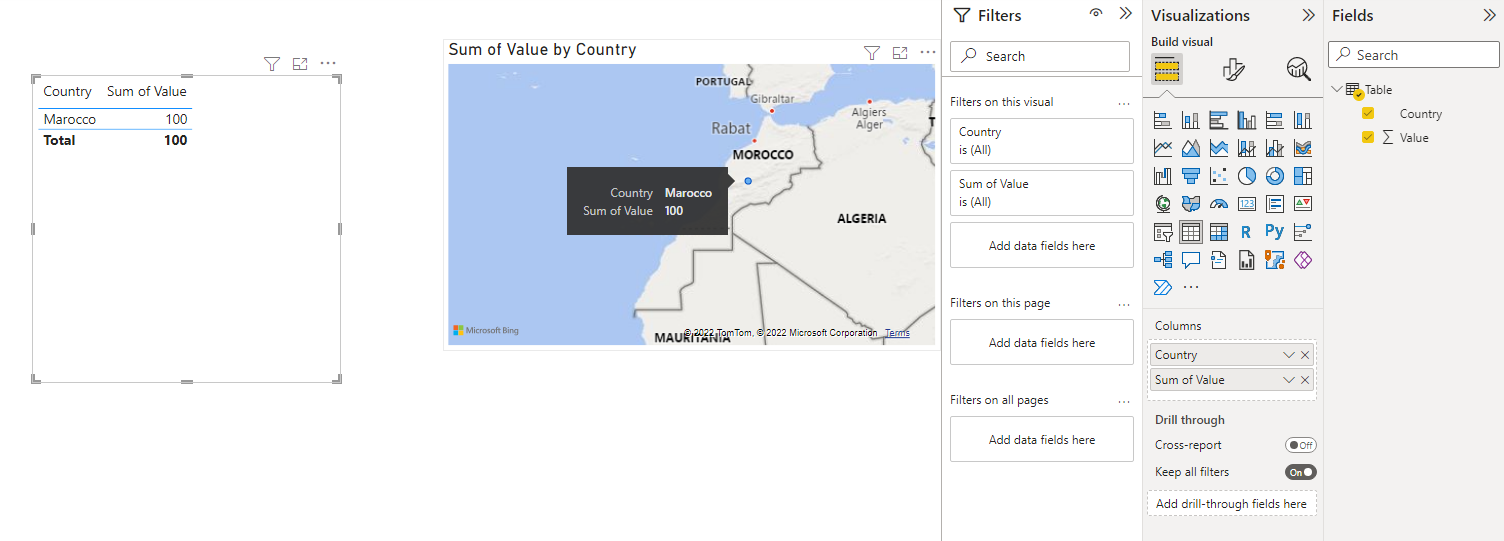Collapse the Visualizations pane

coord(1308,15)
